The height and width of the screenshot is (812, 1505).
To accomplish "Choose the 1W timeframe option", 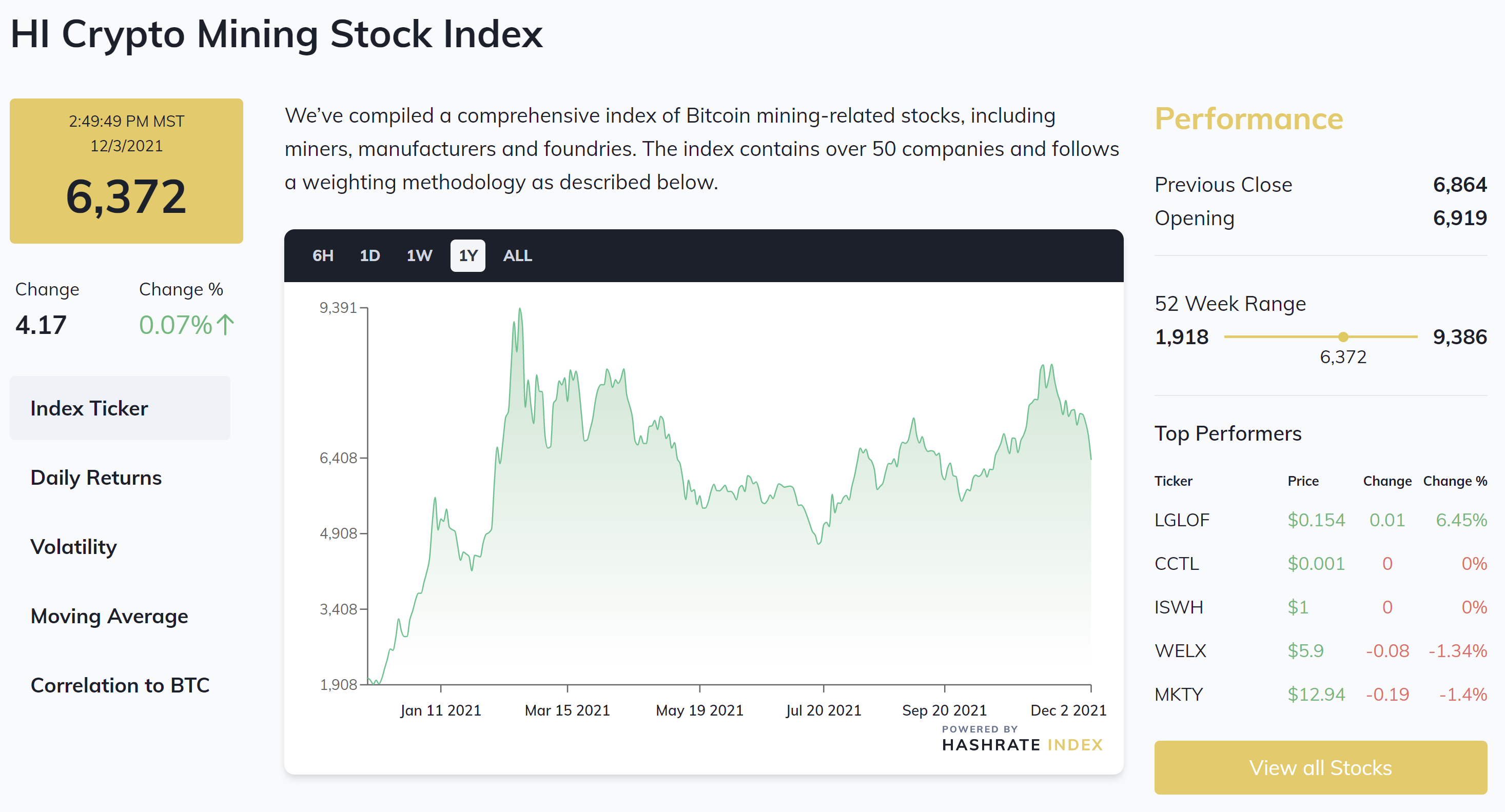I will pos(419,256).
